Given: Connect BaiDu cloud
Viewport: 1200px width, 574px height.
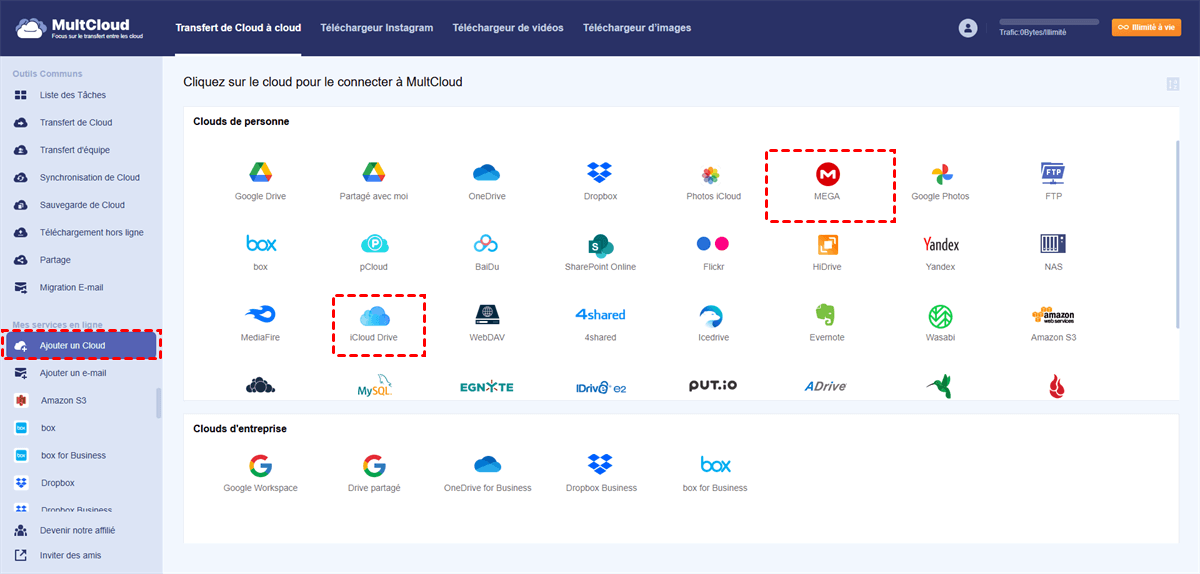Looking at the screenshot, I should (487, 243).
